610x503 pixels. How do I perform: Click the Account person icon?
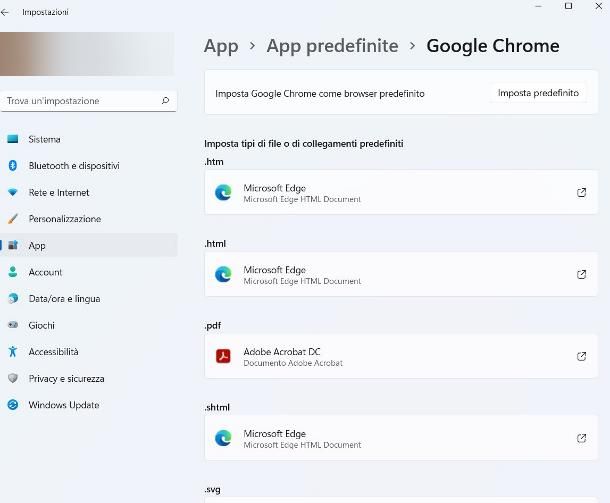click(x=13, y=272)
